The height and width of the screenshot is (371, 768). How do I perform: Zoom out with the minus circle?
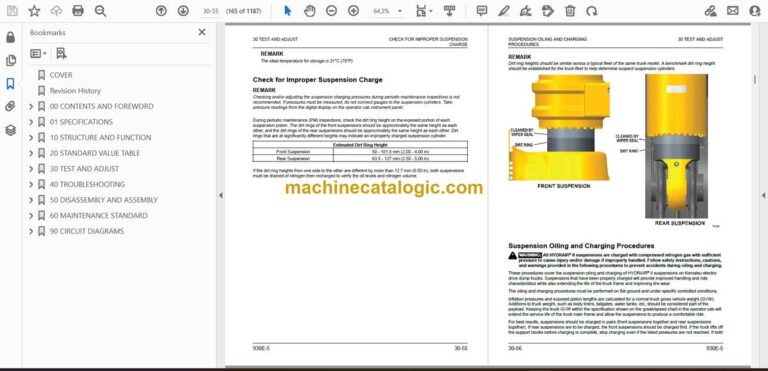click(332, 11)
